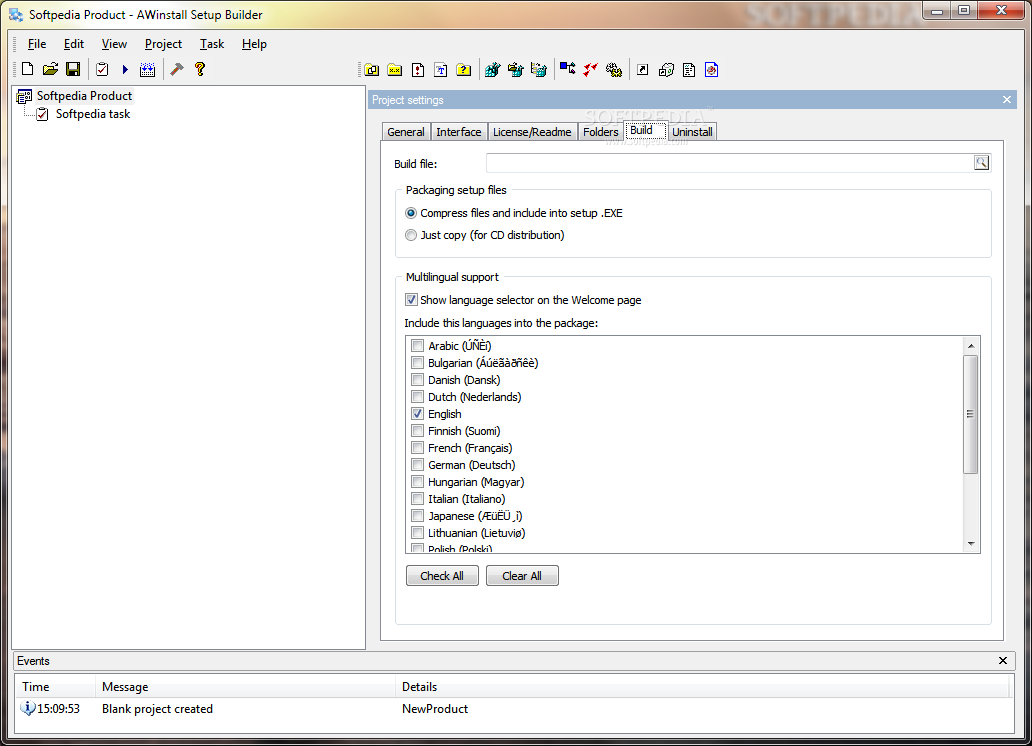
Task: Click the stacked boxes toolbar icon
Action: [666, 70]
